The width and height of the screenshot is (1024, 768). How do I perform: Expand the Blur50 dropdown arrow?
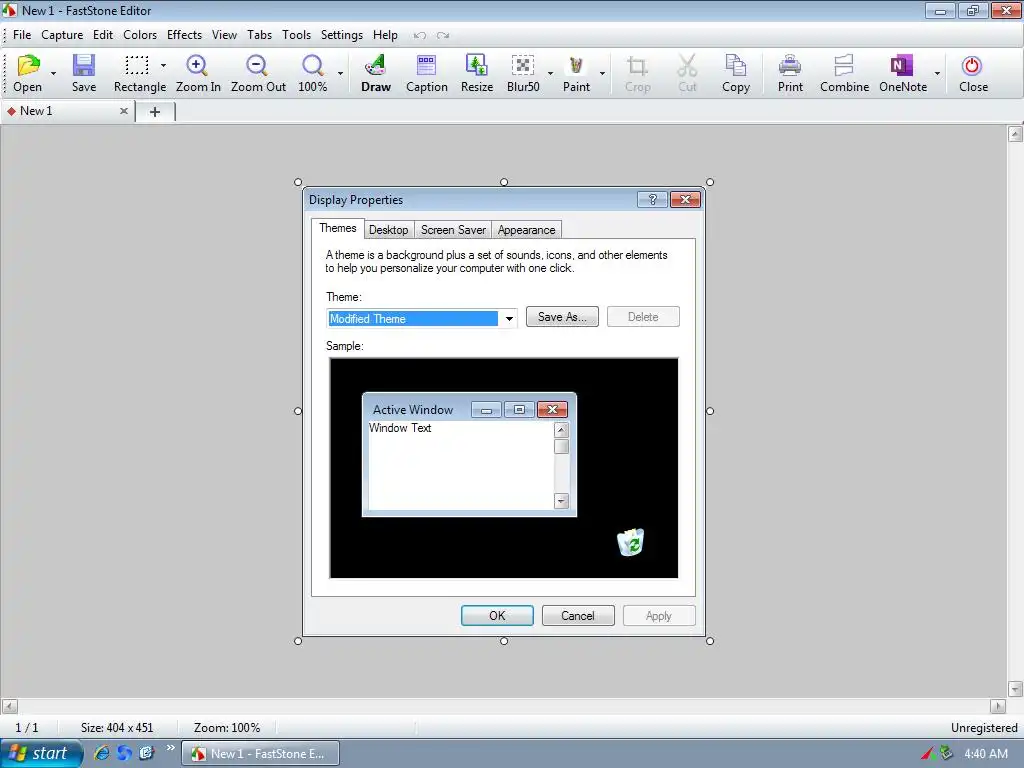tap(550, 73)
